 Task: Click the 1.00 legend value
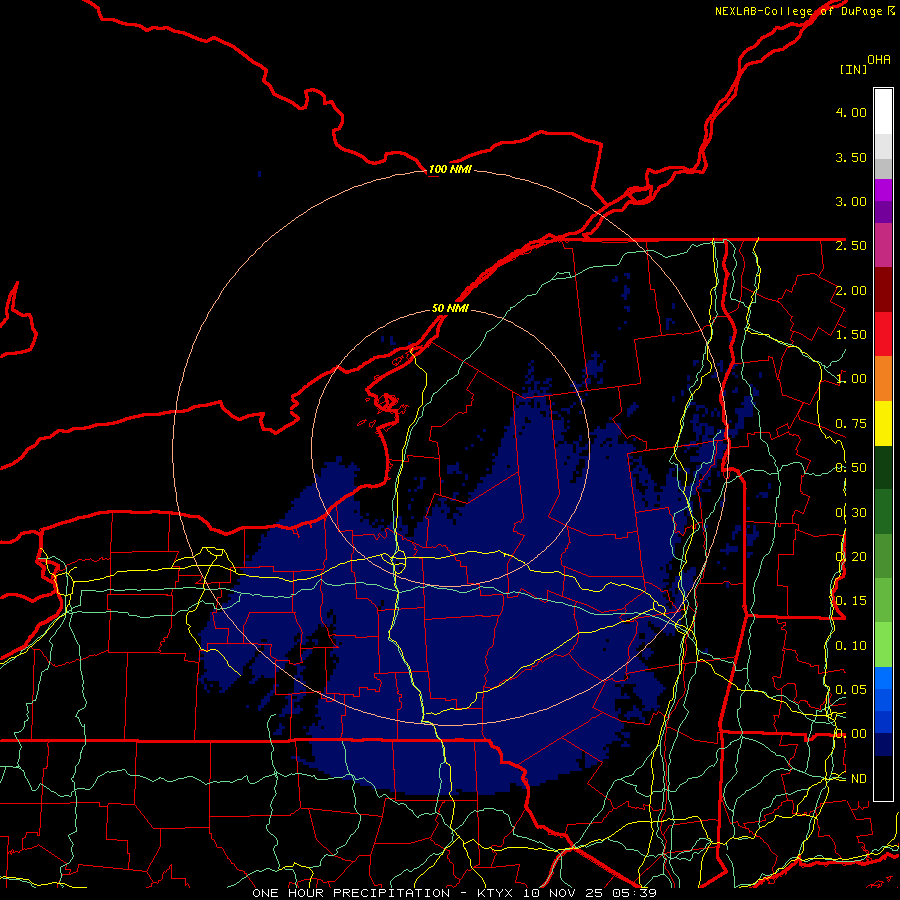pos(851,379)
